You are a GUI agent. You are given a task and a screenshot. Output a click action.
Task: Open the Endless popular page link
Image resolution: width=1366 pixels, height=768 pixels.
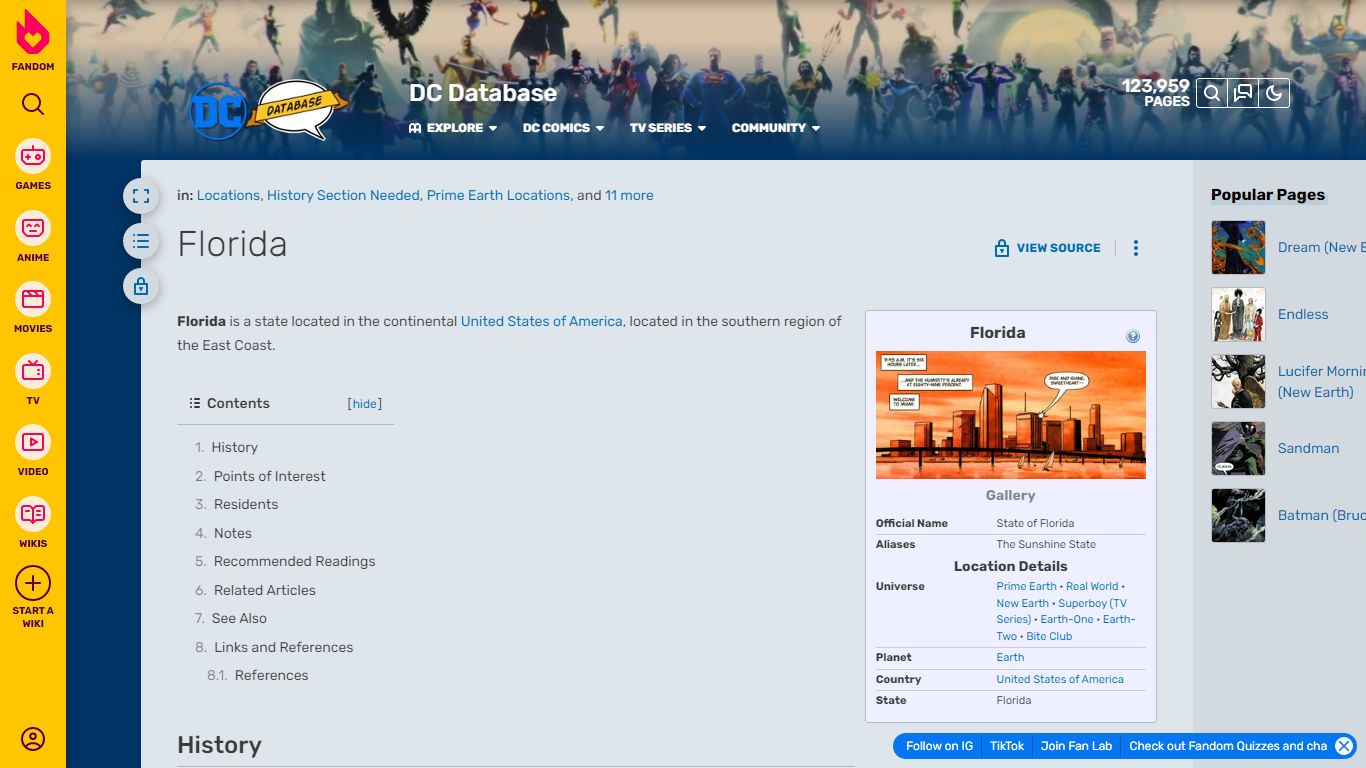[1303, 314]
